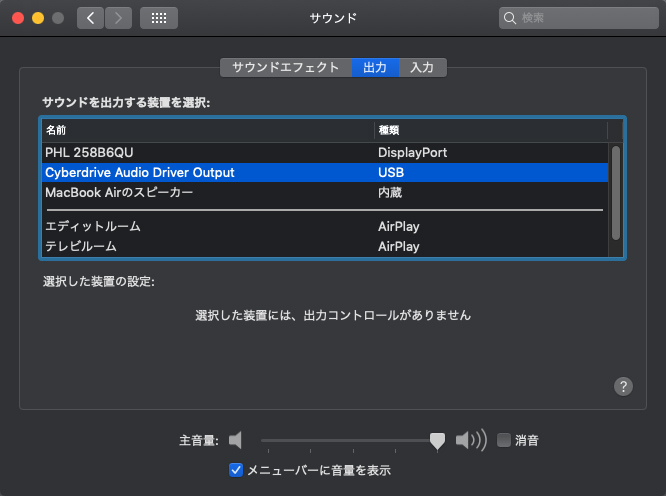Focus the 検索 search field
Screen dimensions: 666x496
coord(579,18)
